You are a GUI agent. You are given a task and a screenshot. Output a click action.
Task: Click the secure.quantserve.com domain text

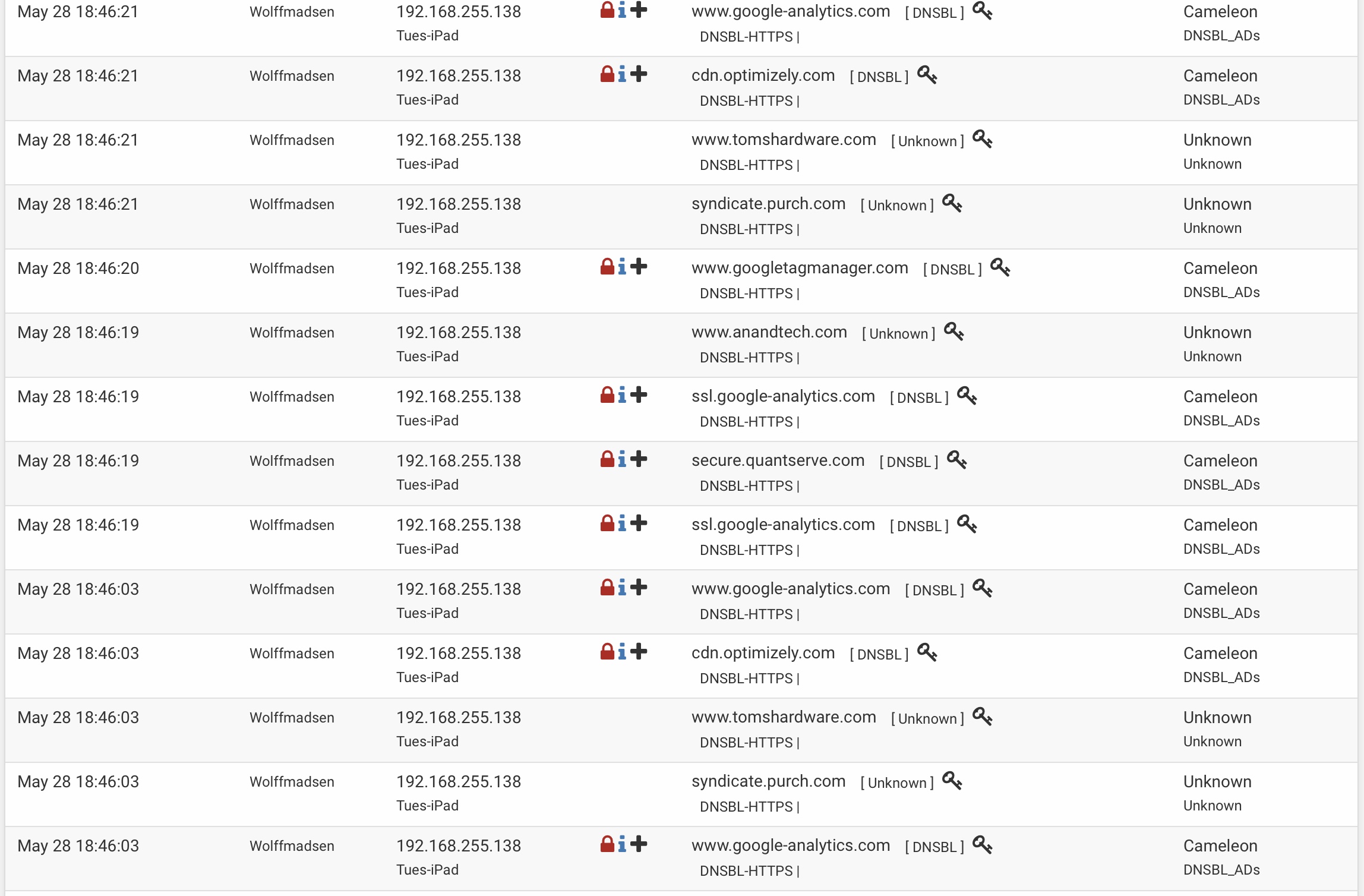tap(778, 460)
